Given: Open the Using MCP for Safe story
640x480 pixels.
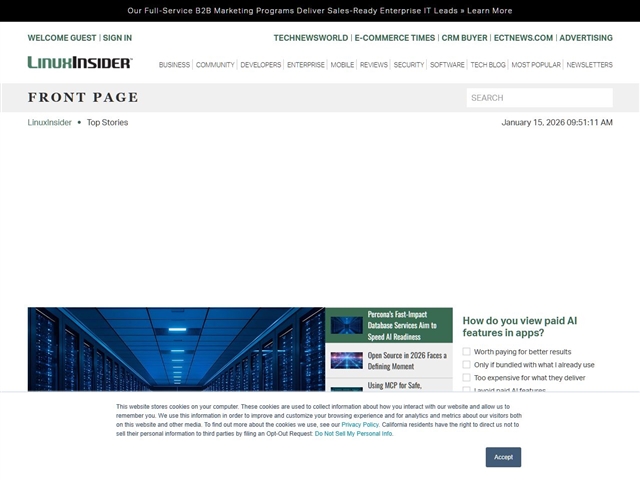Looking at the screenshot, I should [395, 385].
